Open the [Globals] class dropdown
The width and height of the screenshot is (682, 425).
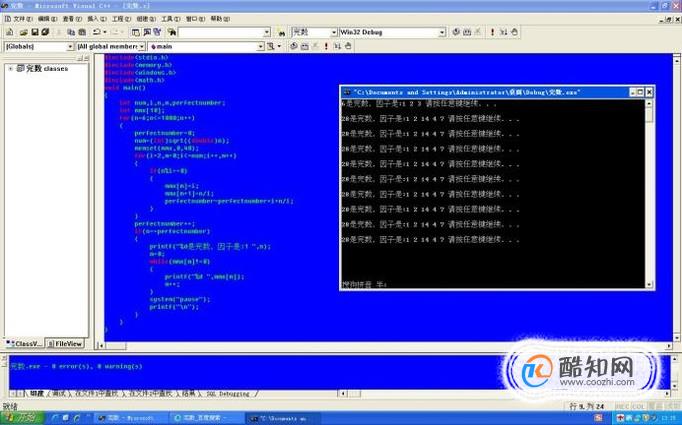(x=70, y=47)
